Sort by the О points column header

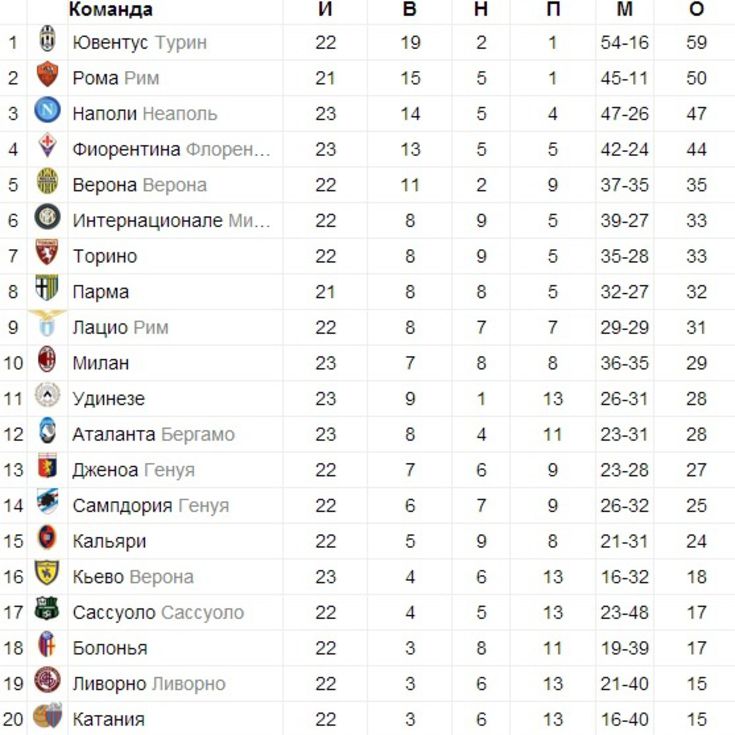(x=697, y=10)
